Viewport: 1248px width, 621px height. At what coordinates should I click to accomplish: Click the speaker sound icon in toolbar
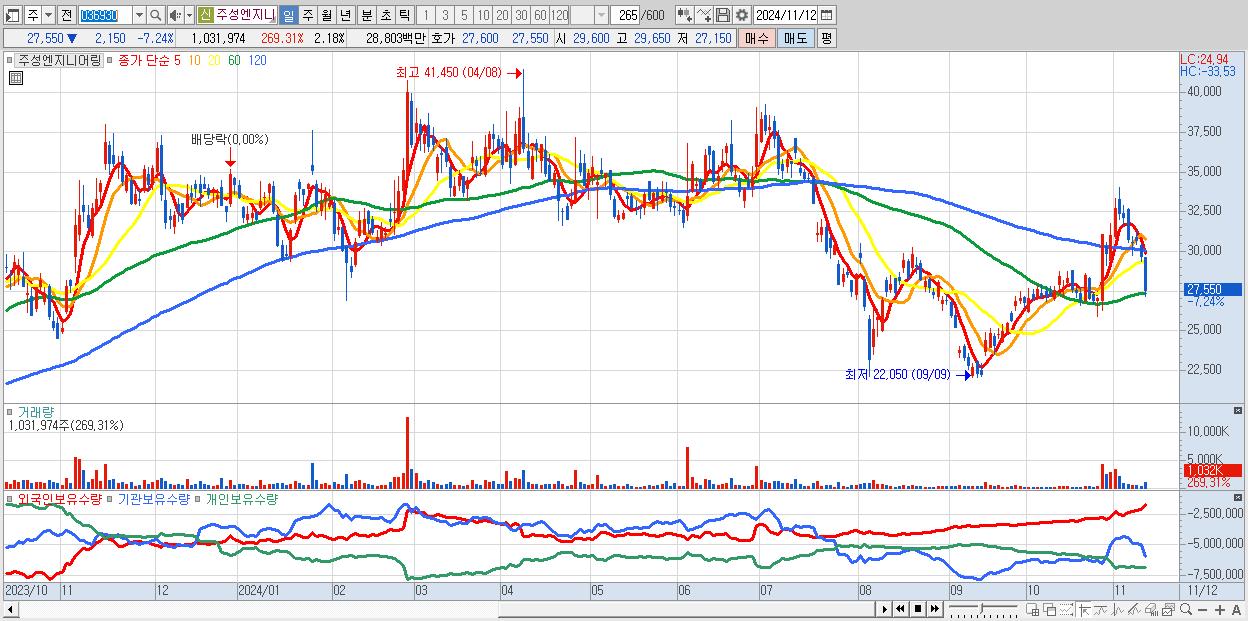pos(175,15)
